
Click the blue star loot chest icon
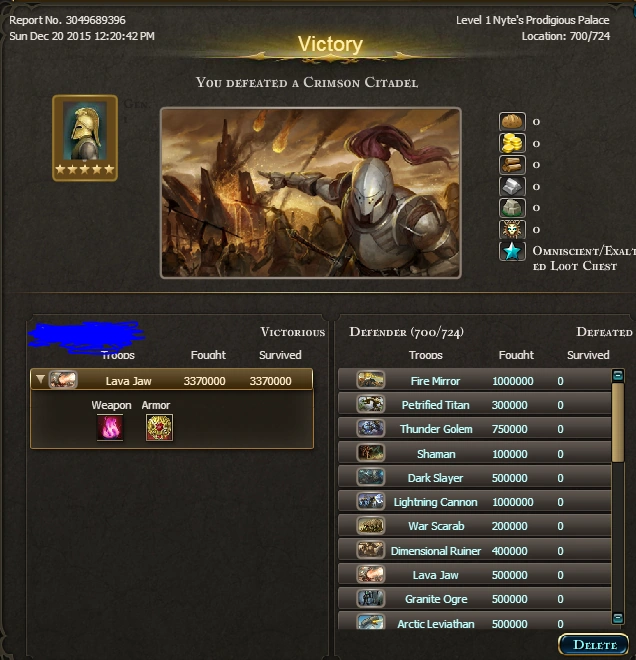coord(512,251)
